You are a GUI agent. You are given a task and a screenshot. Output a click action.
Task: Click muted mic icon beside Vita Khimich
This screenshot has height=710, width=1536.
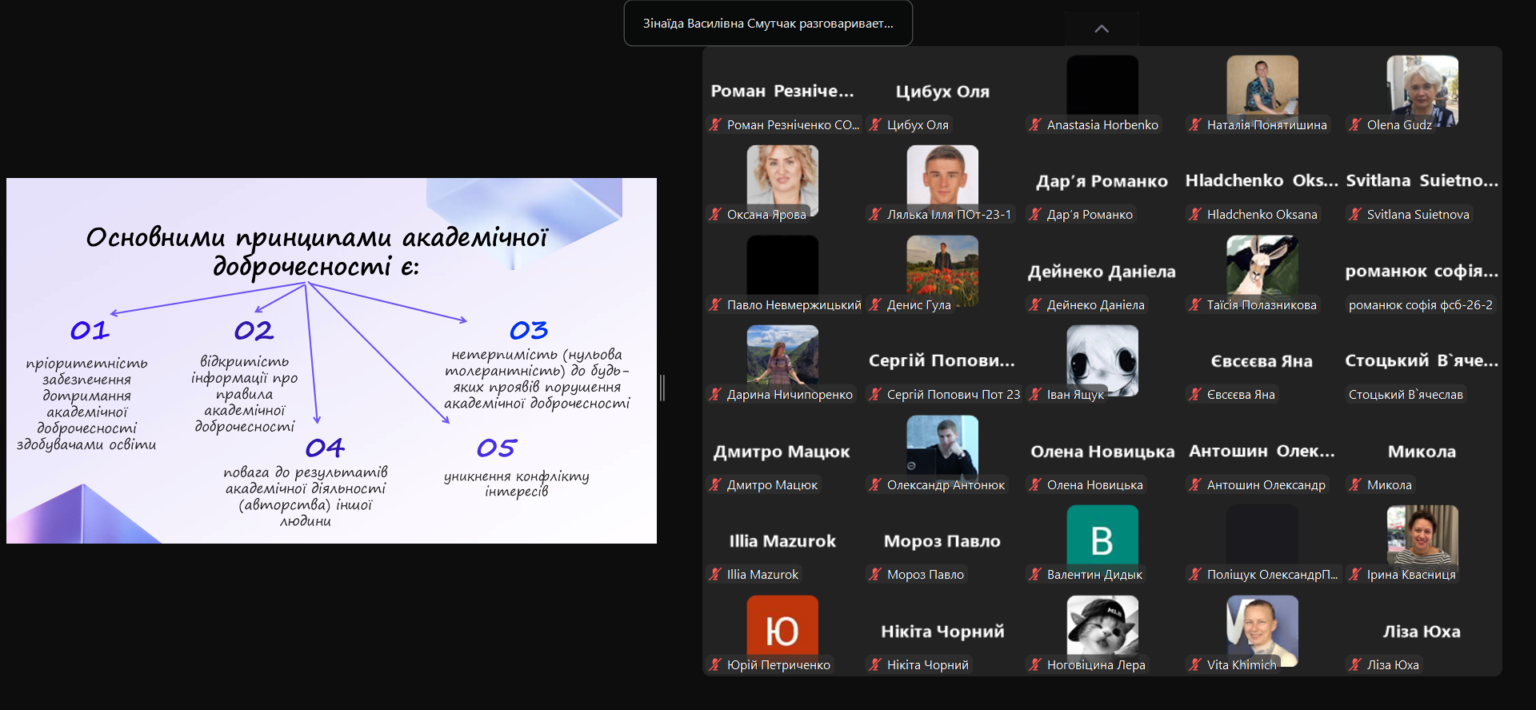click(1195, 664)
